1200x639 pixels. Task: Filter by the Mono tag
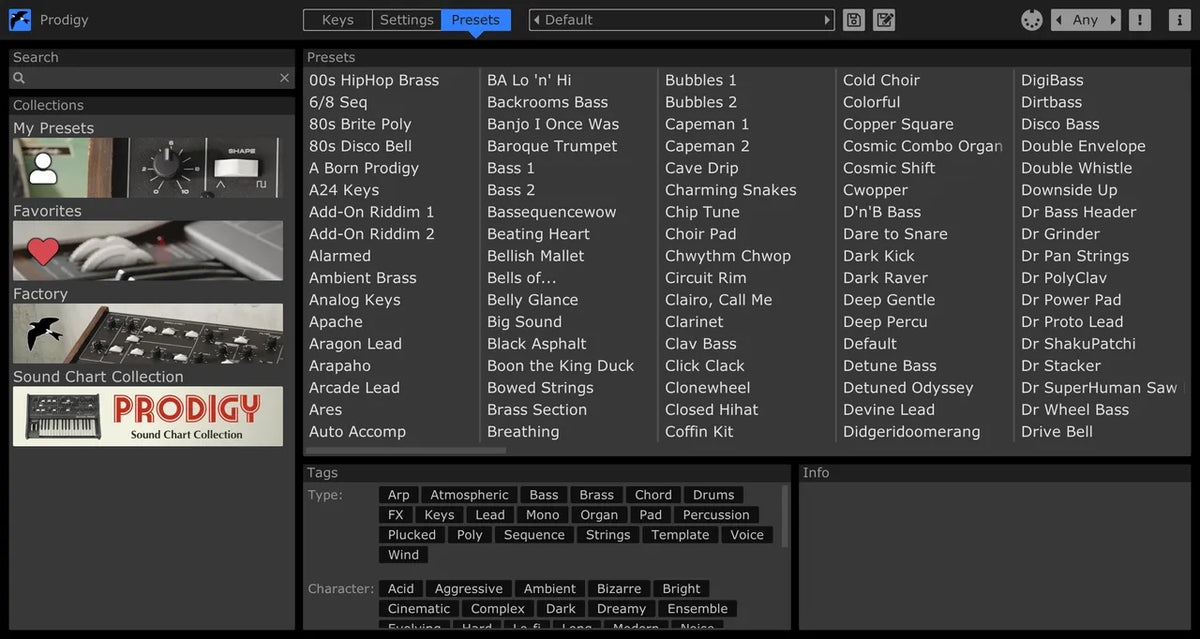(x=543, y=515)
